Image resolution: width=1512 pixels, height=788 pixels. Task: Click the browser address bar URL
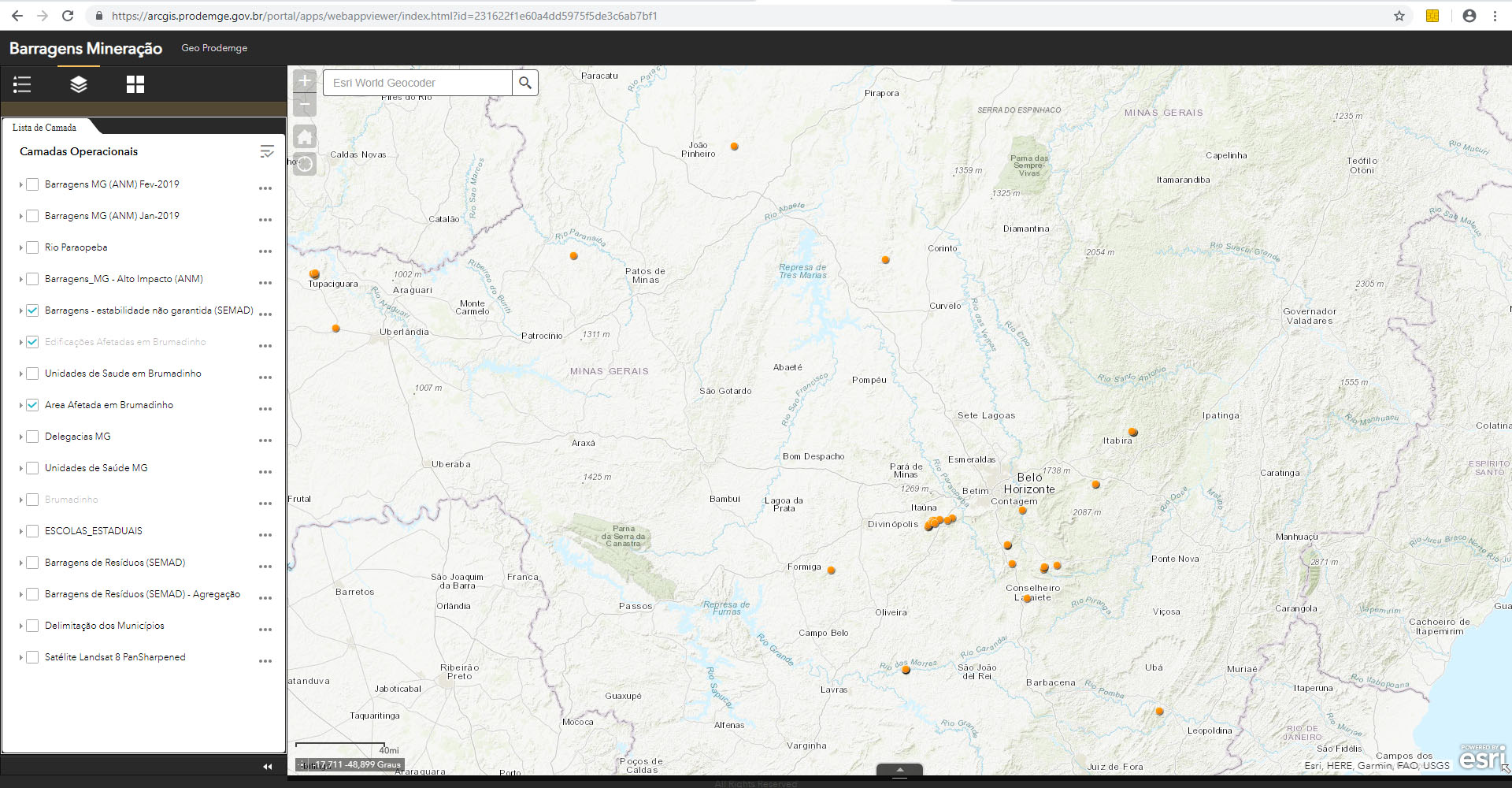pyautogui.click(x=384, y=16)
